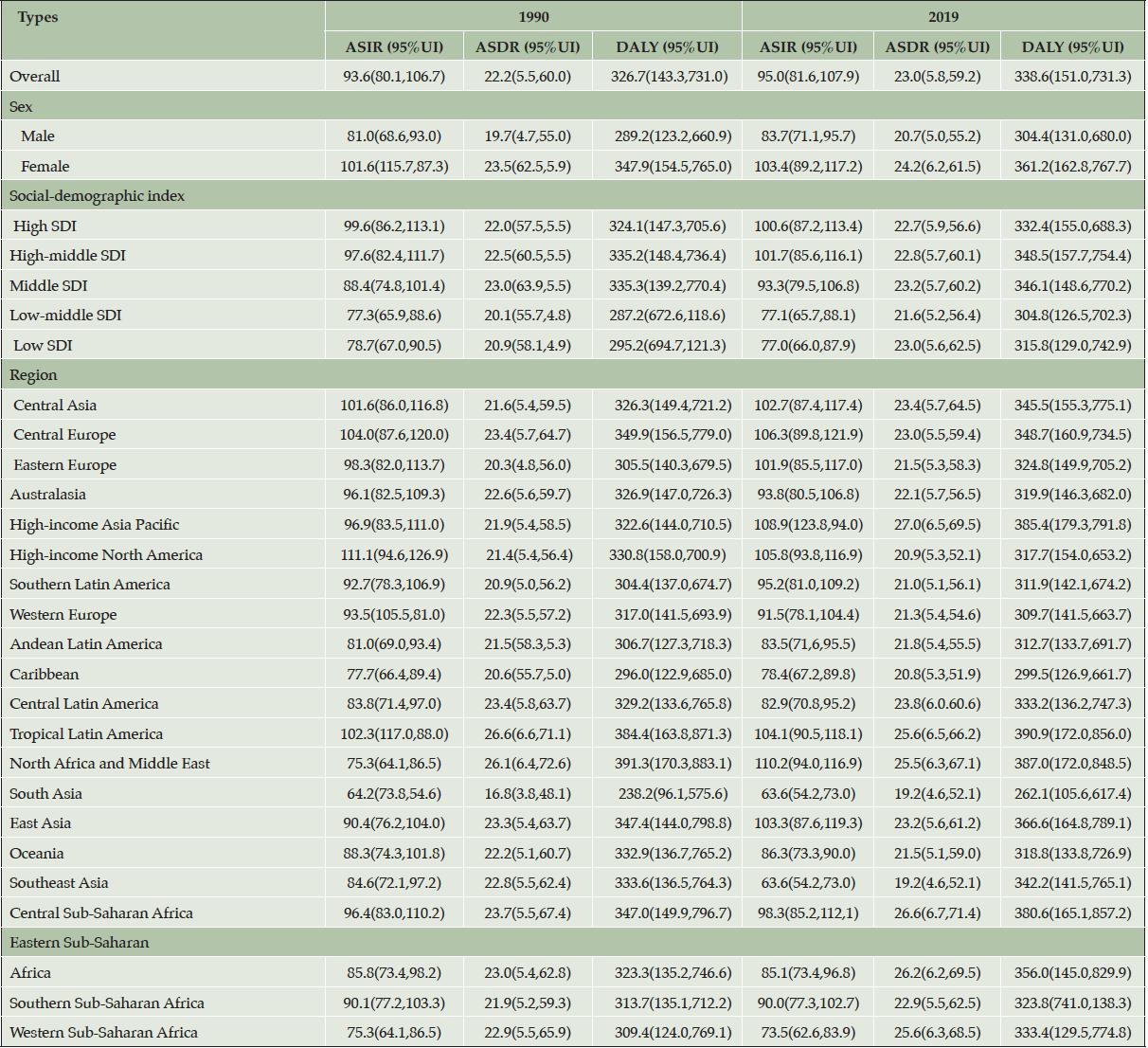The width and height of the screenshot is (1148, 1048).
Task: Click the 1990 "ASIR (95%UI)" column header
Action: [x=394, y=46]
